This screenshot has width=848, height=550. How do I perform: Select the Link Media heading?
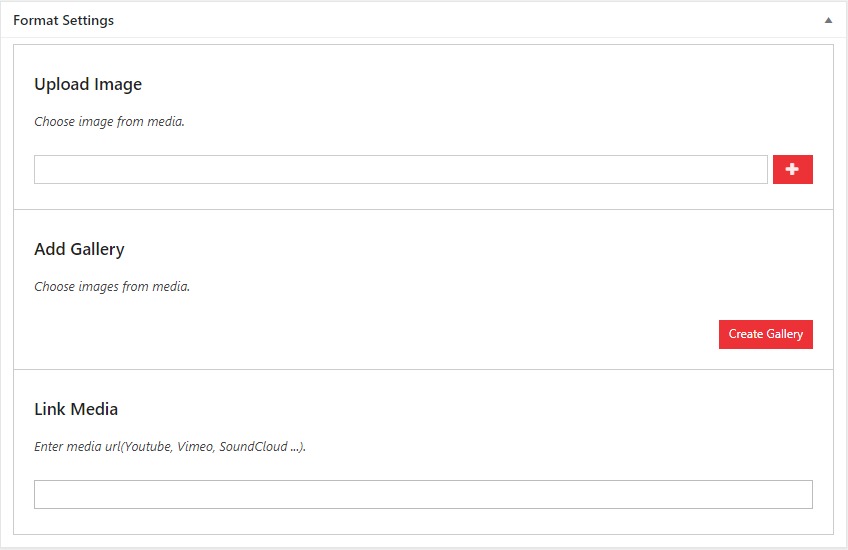tap(76, 409)
